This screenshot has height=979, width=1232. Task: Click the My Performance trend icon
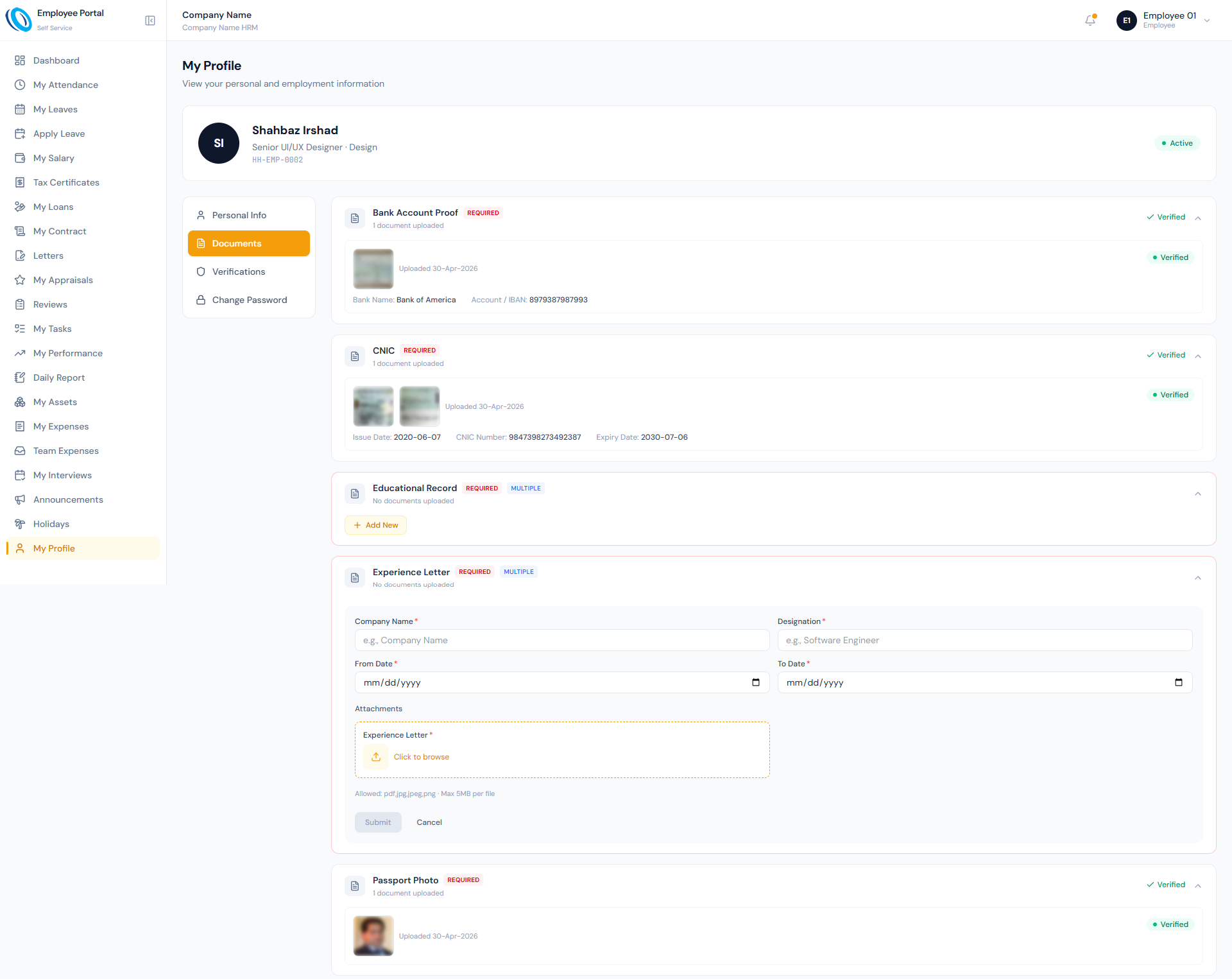(20, 353)
